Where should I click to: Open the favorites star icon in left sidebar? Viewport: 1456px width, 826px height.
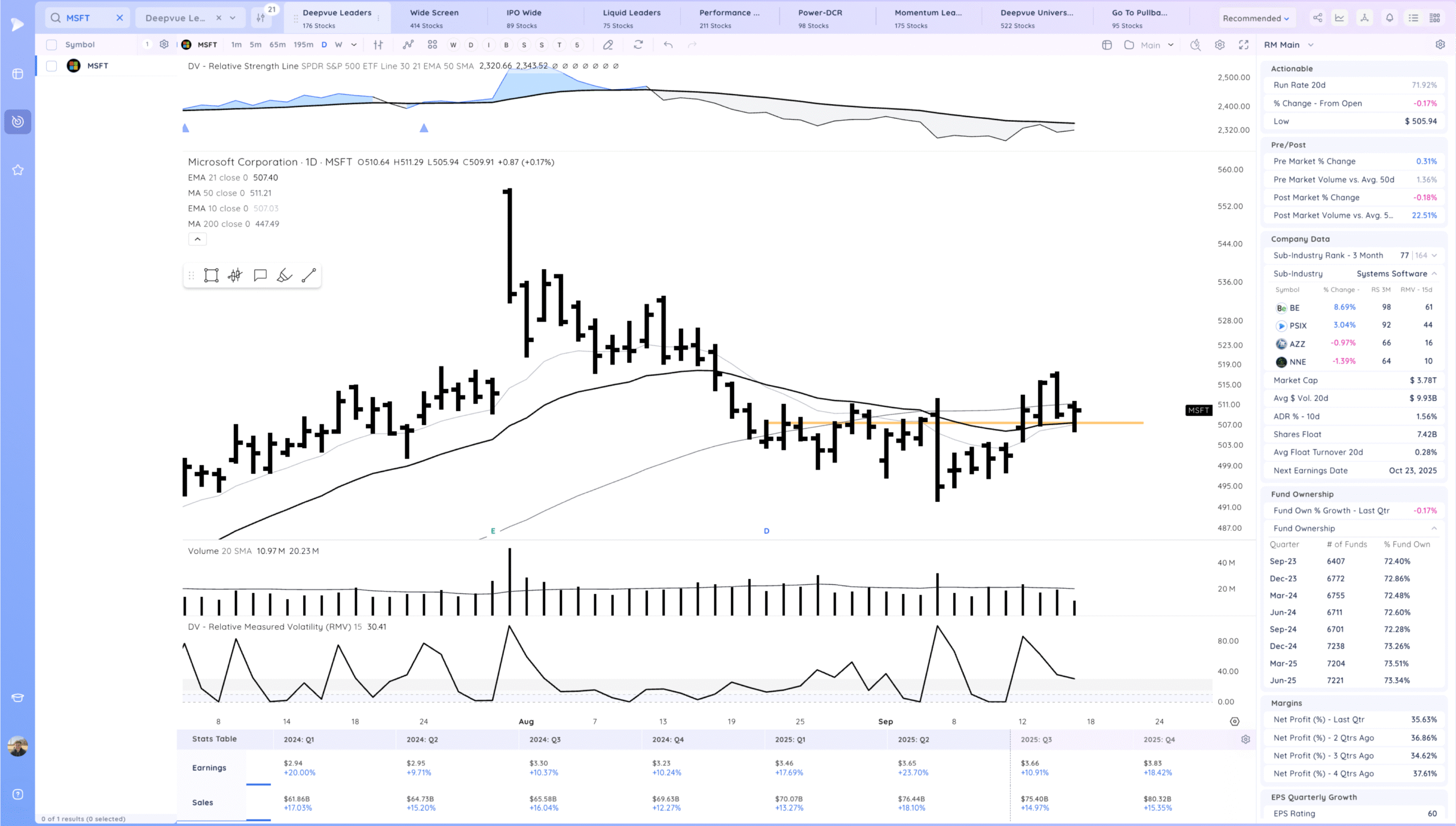click(x=18, y=170)
